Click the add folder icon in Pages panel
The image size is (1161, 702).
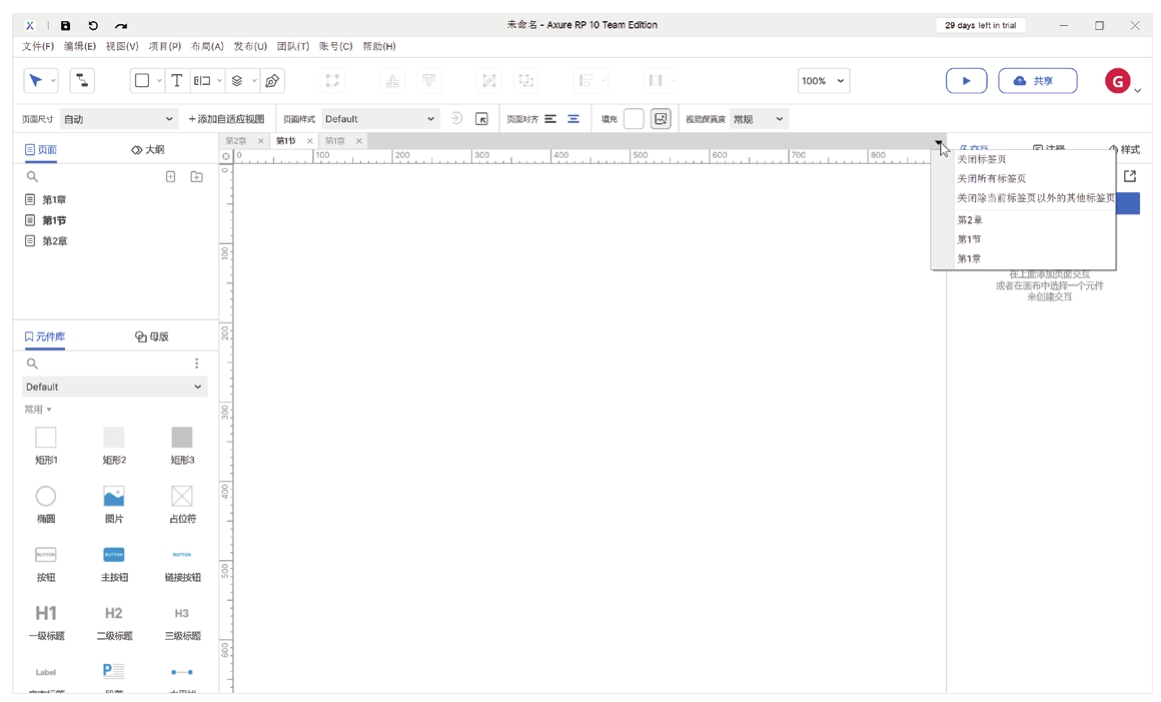(197, 177)
